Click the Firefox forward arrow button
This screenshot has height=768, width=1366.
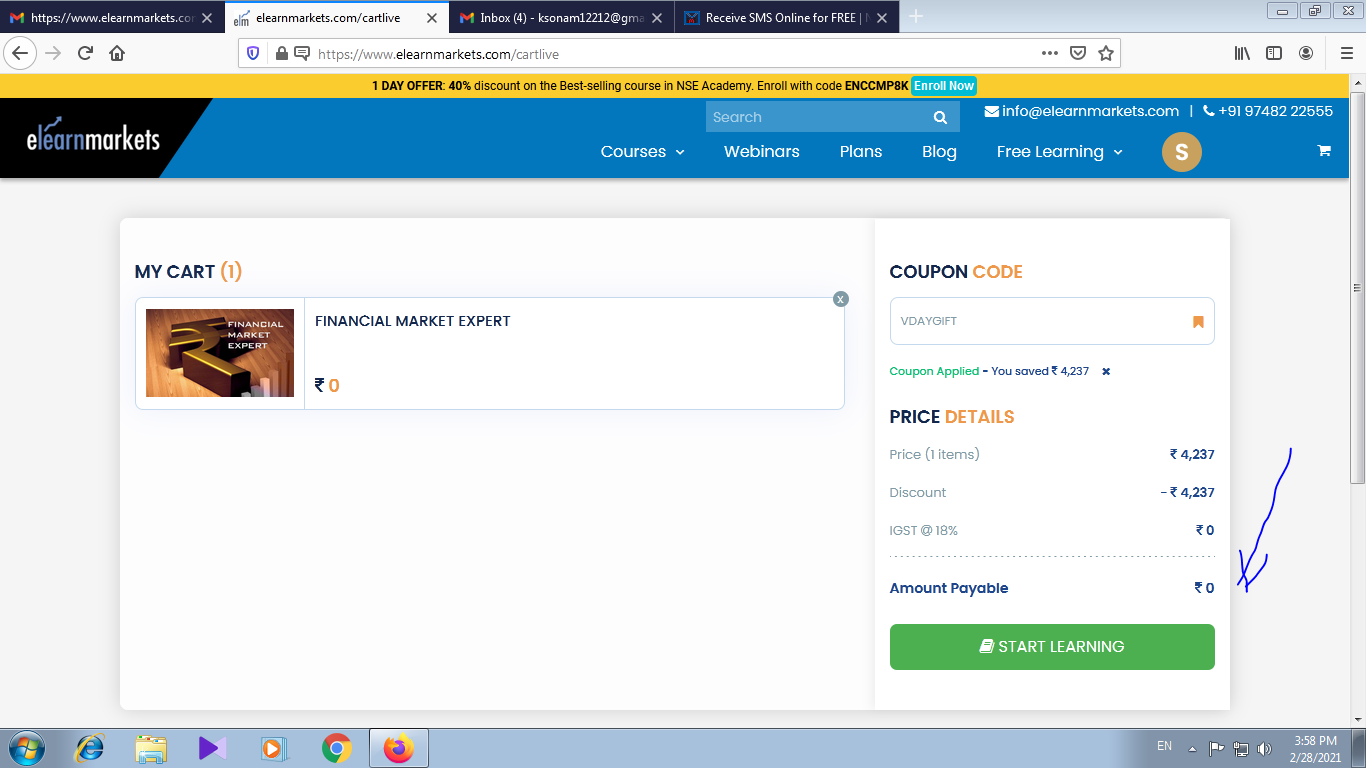[53, 53]
